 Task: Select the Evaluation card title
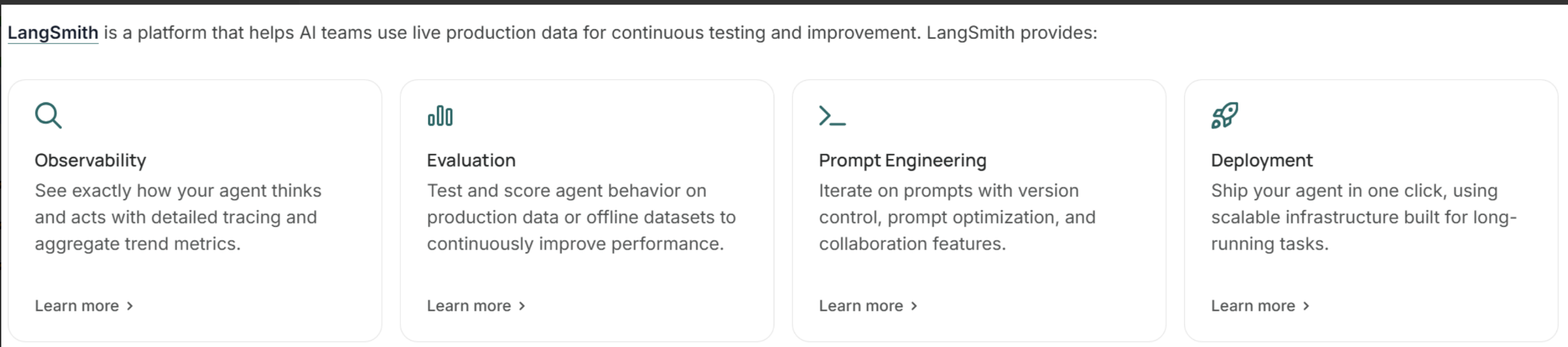click(x=471, y=160)
